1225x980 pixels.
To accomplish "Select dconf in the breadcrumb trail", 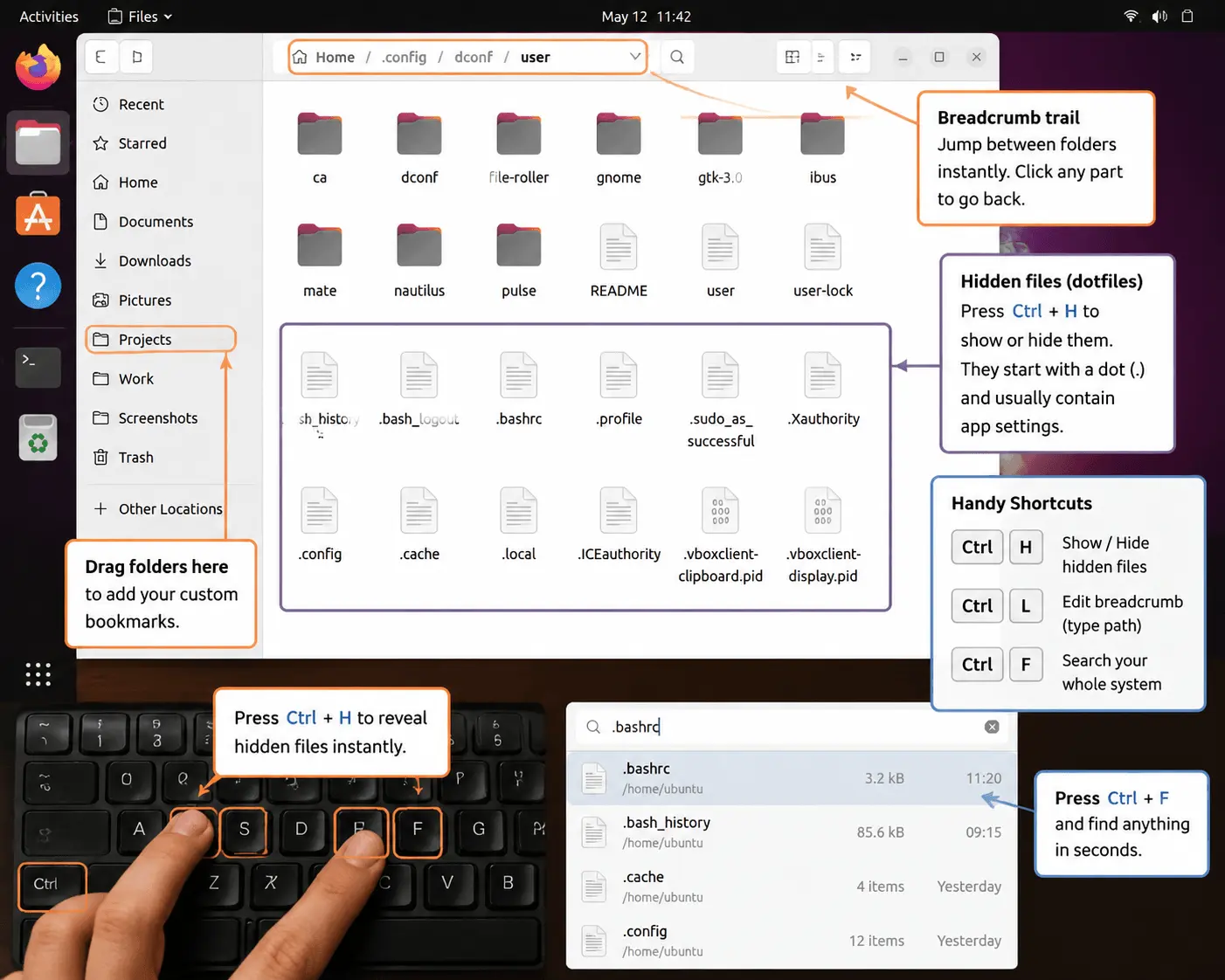I will pyautogui.click(x=474, y=57).
